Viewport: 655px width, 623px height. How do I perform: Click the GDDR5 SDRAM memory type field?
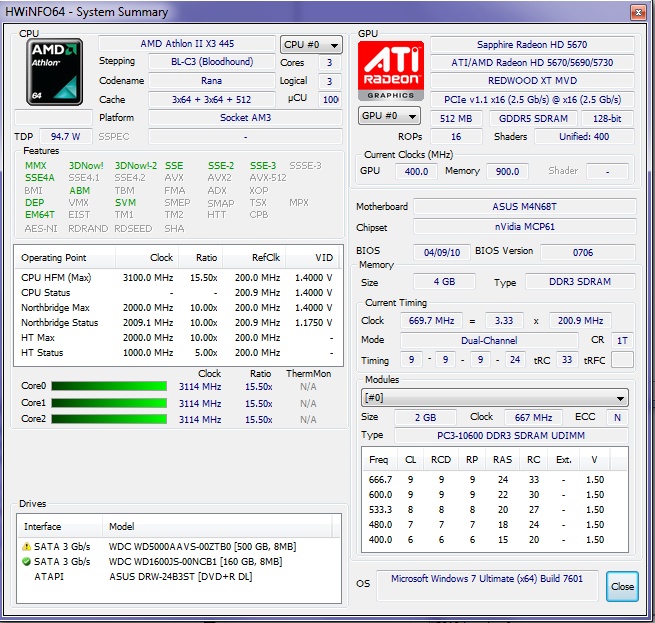click(533, 119)
